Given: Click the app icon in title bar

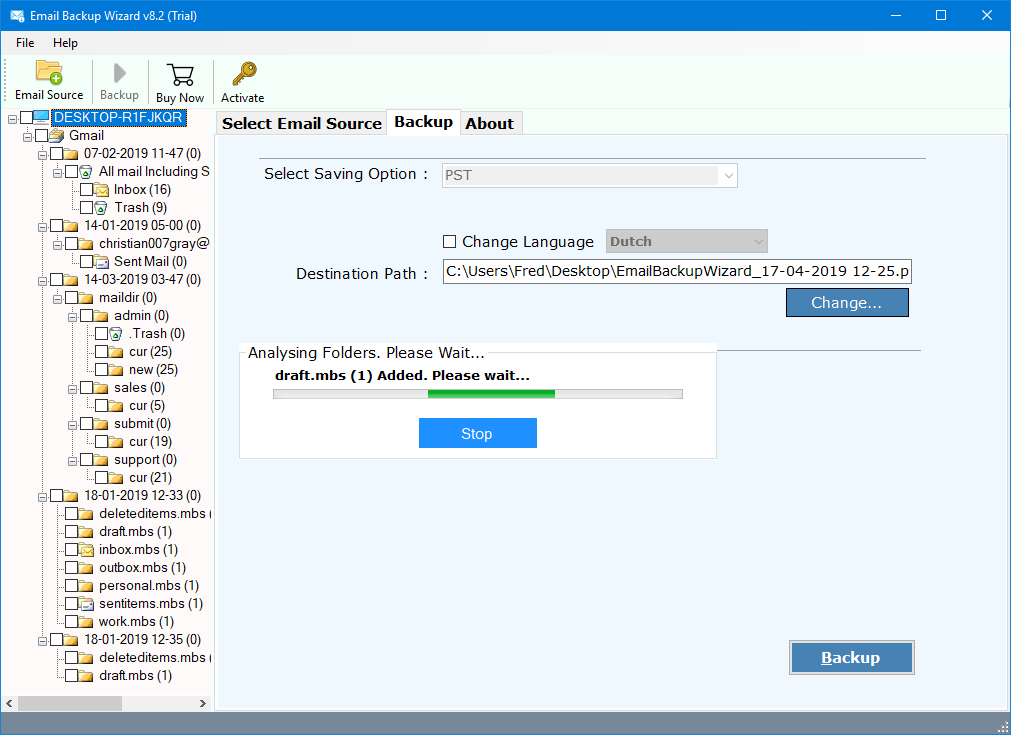Looking at the screenshot, I should [17, 15].
